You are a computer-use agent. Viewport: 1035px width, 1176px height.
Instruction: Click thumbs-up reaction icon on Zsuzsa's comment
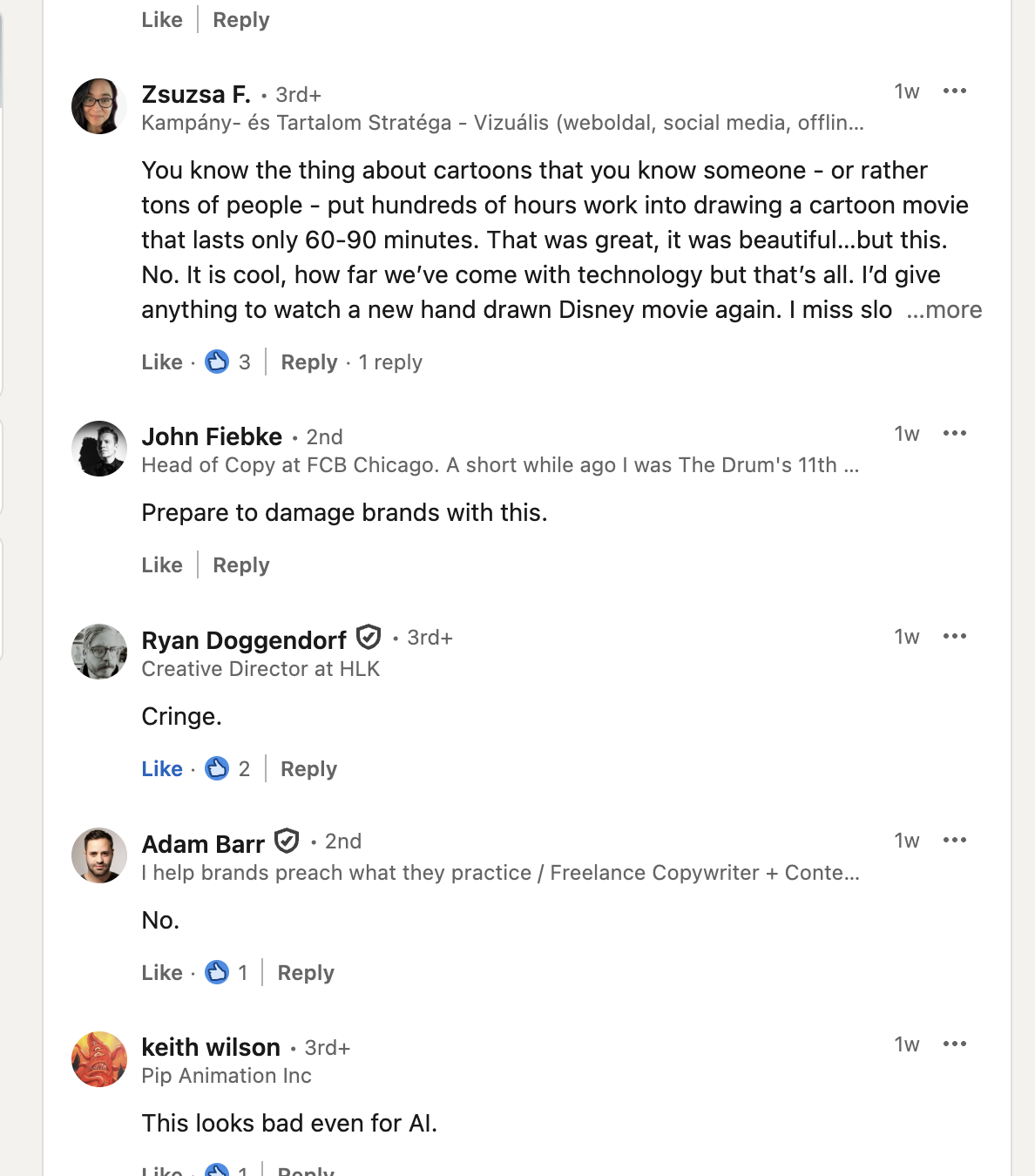click(x=217, y=362)
